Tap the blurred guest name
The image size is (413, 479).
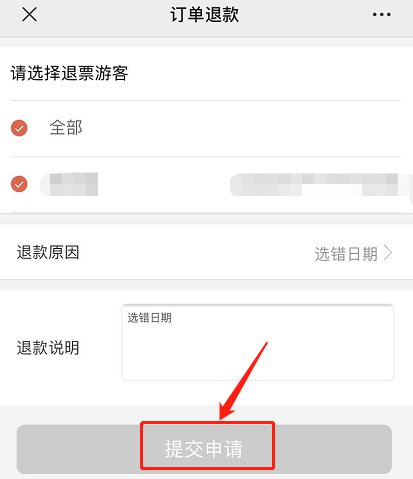tap(69, 184)
